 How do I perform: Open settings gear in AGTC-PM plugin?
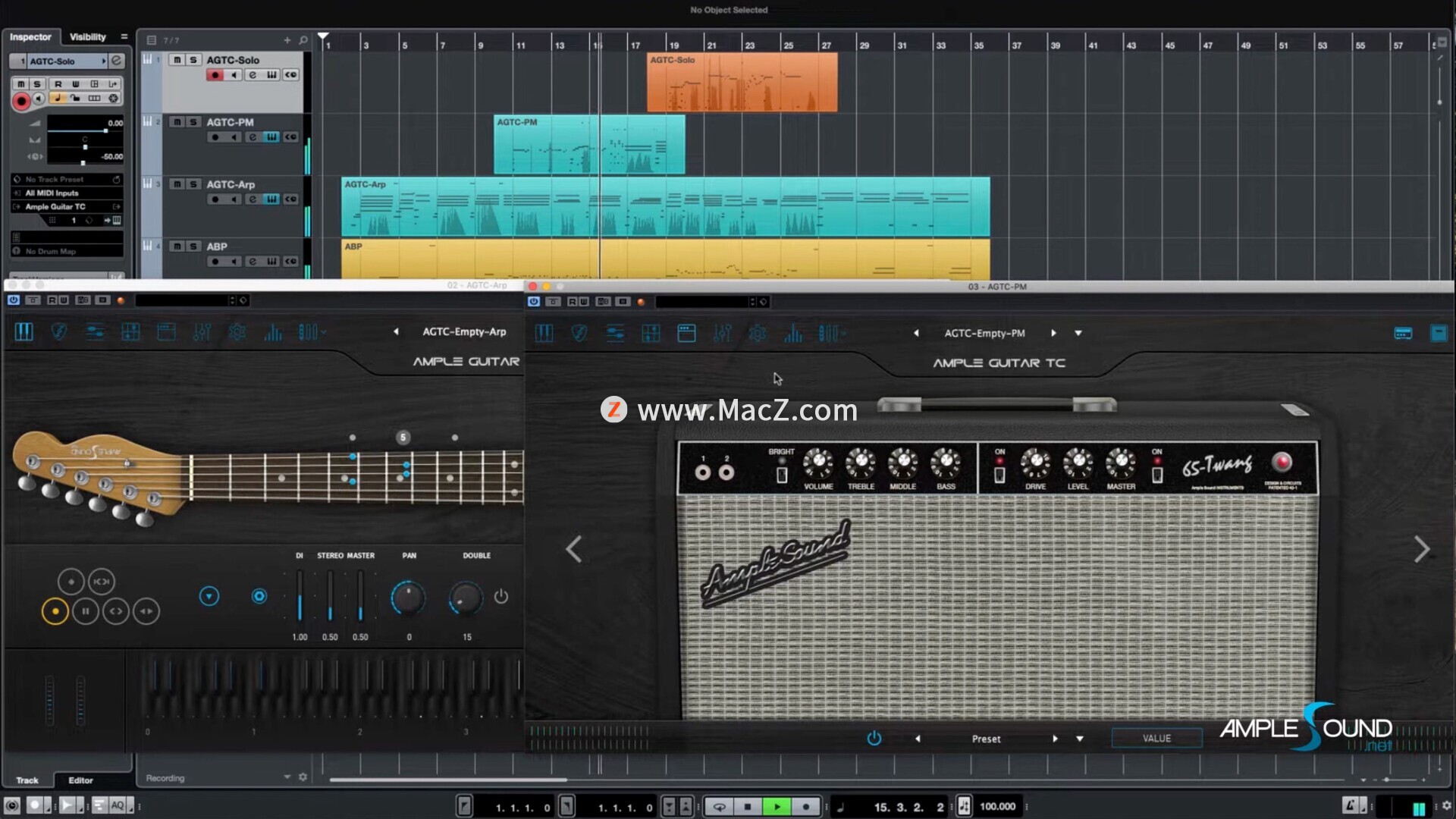[758, 333]
